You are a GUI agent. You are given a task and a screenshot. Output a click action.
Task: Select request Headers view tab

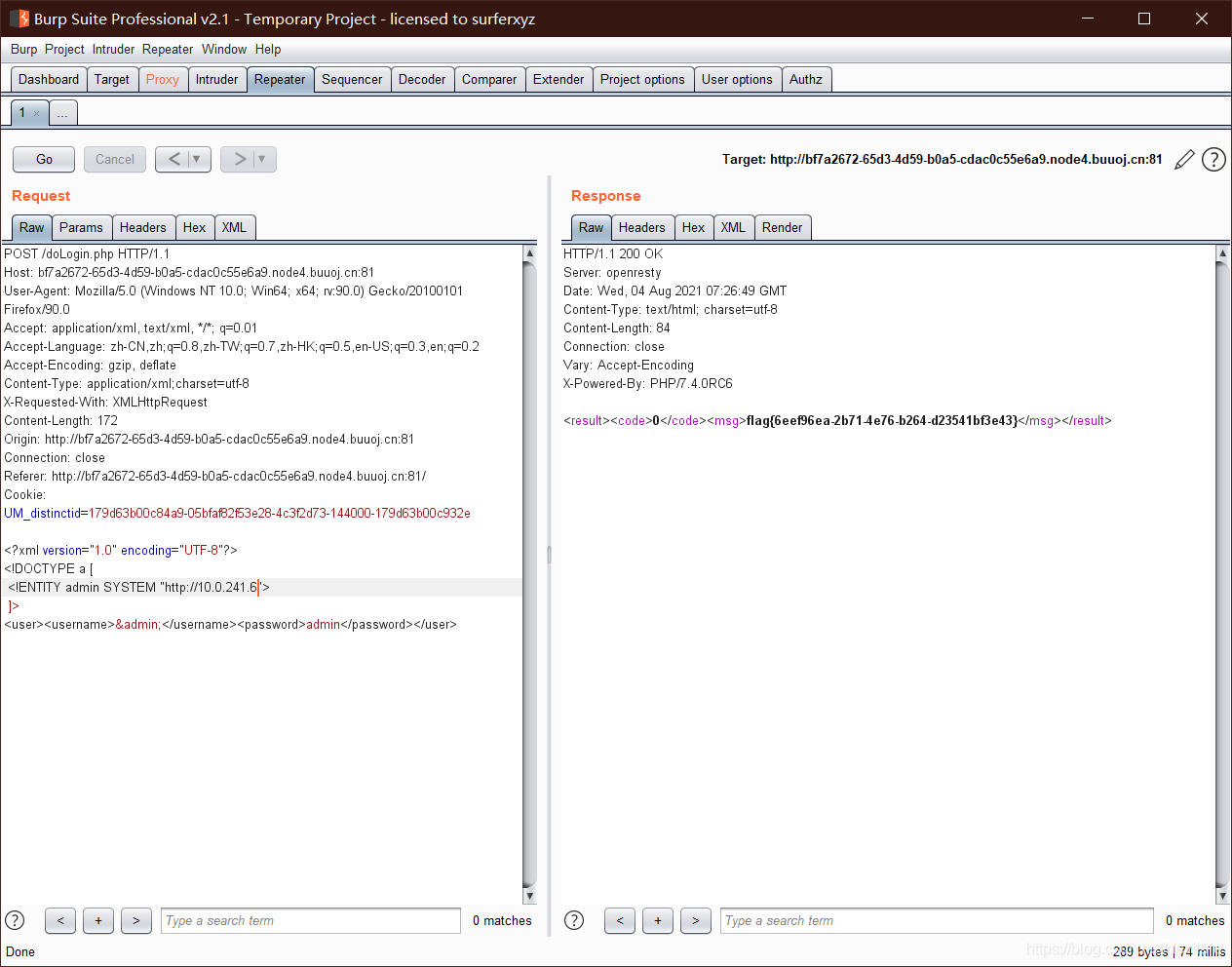coord(143,227)
